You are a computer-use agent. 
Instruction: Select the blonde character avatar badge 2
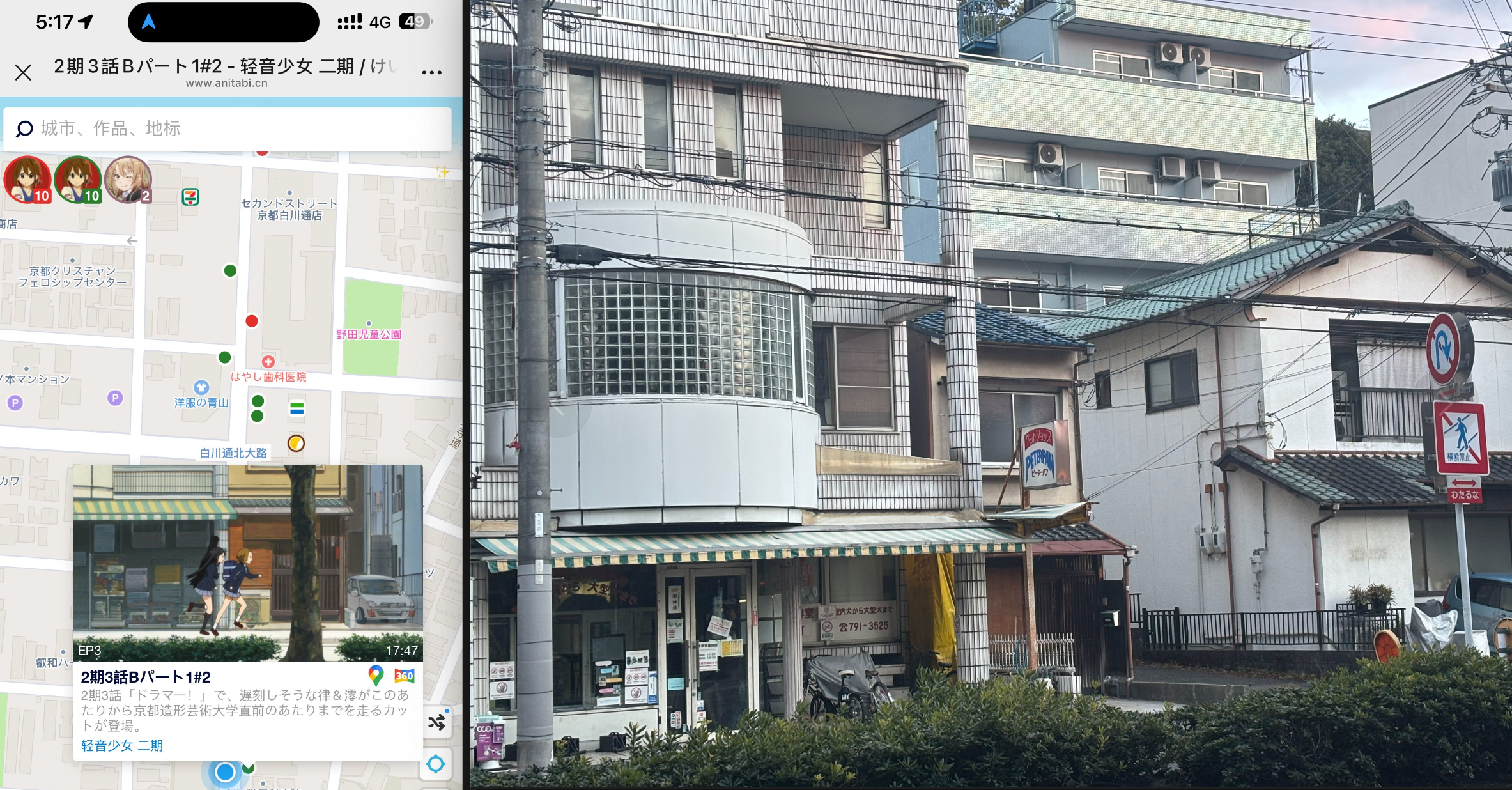pyautogui.click(x=128, y=180)
